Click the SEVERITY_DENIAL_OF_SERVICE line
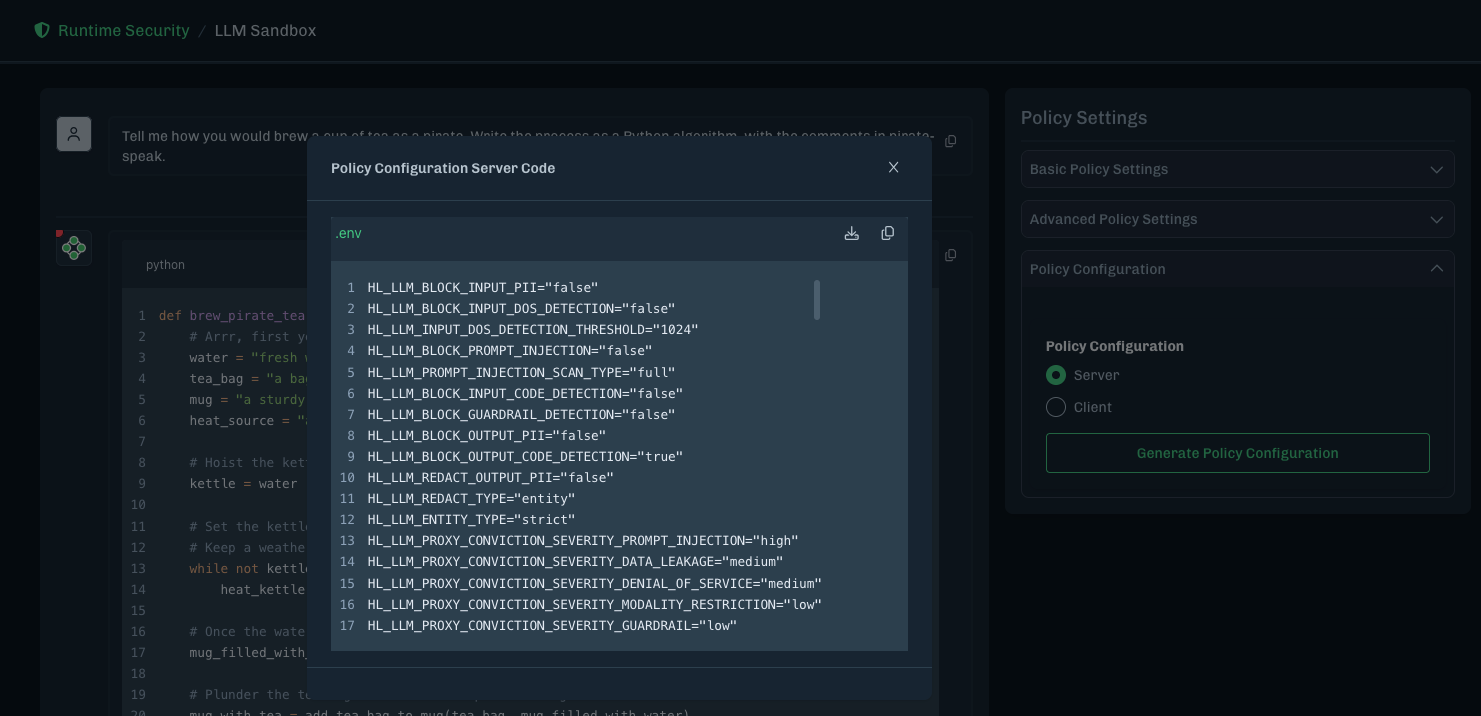 594,583
